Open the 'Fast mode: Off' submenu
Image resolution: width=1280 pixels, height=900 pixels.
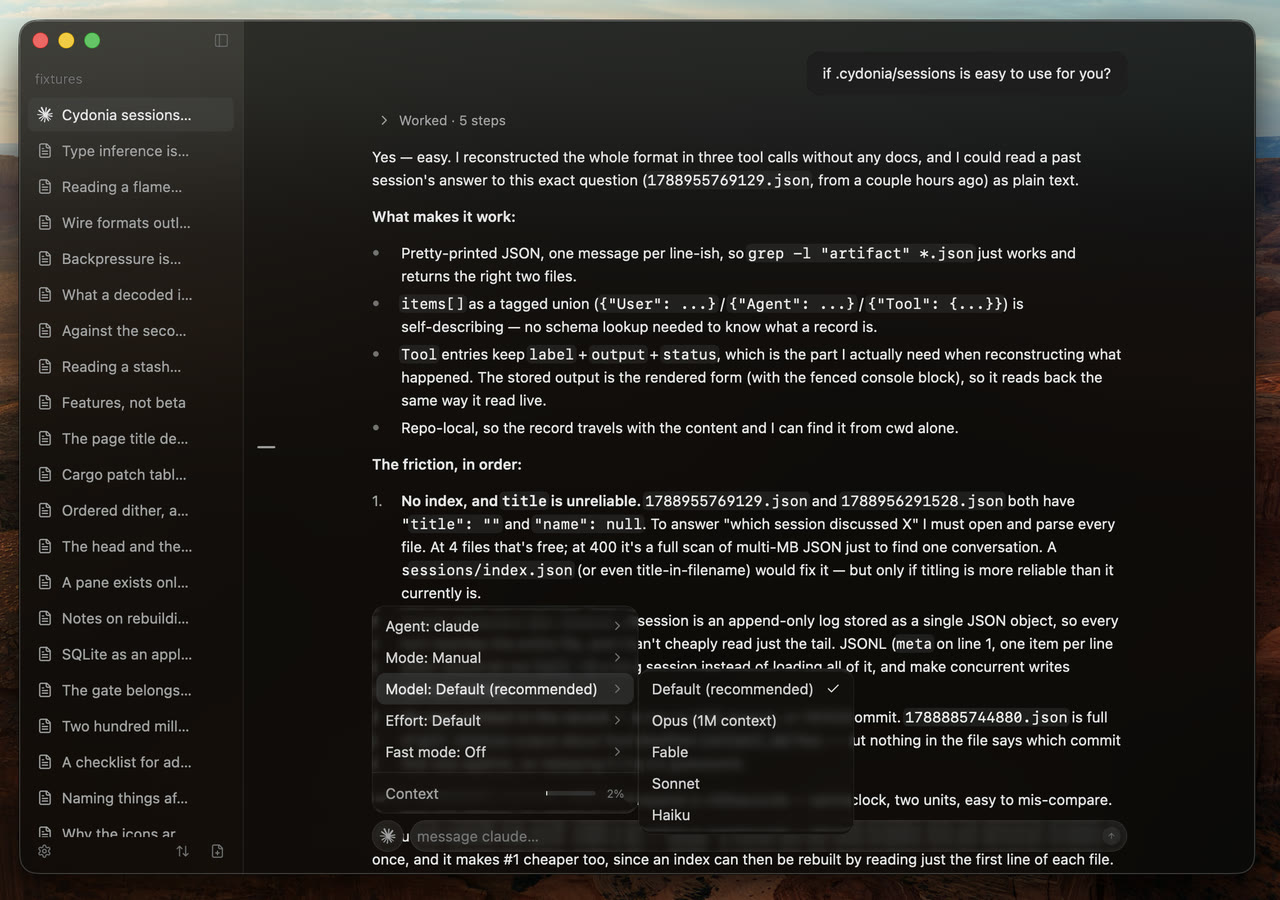(504, 752)
